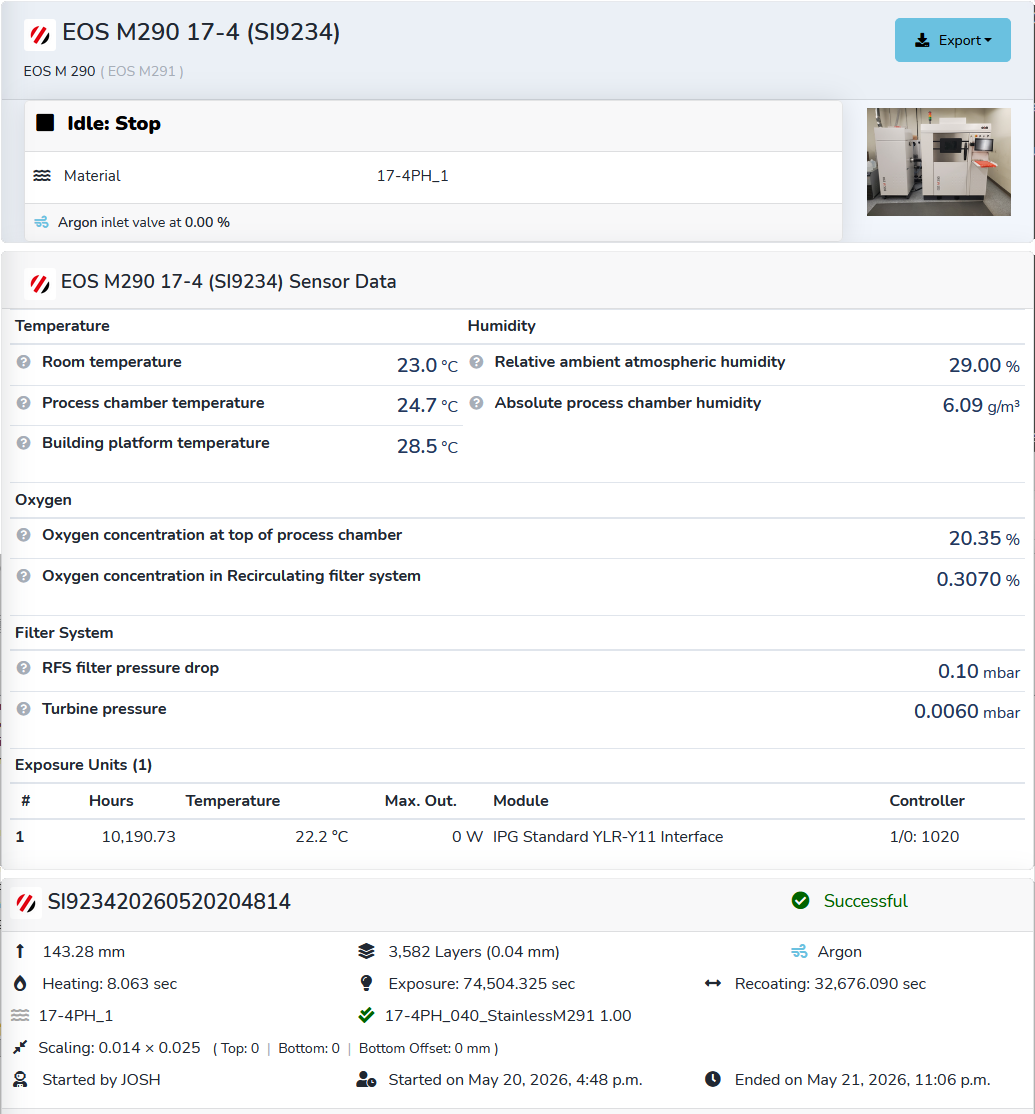This screenshot has width=1035, height=1114.
Task: Click the Hours column header
Action: click(111, 801)
